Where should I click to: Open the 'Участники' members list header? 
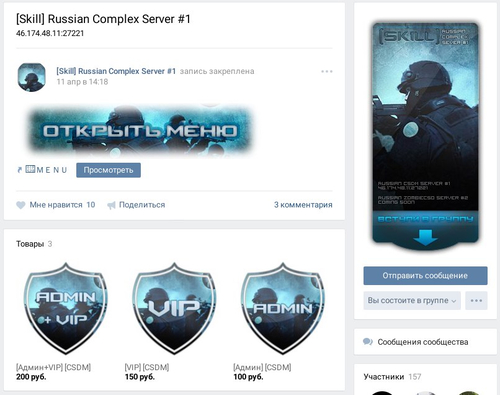click(x=384, y=377)
